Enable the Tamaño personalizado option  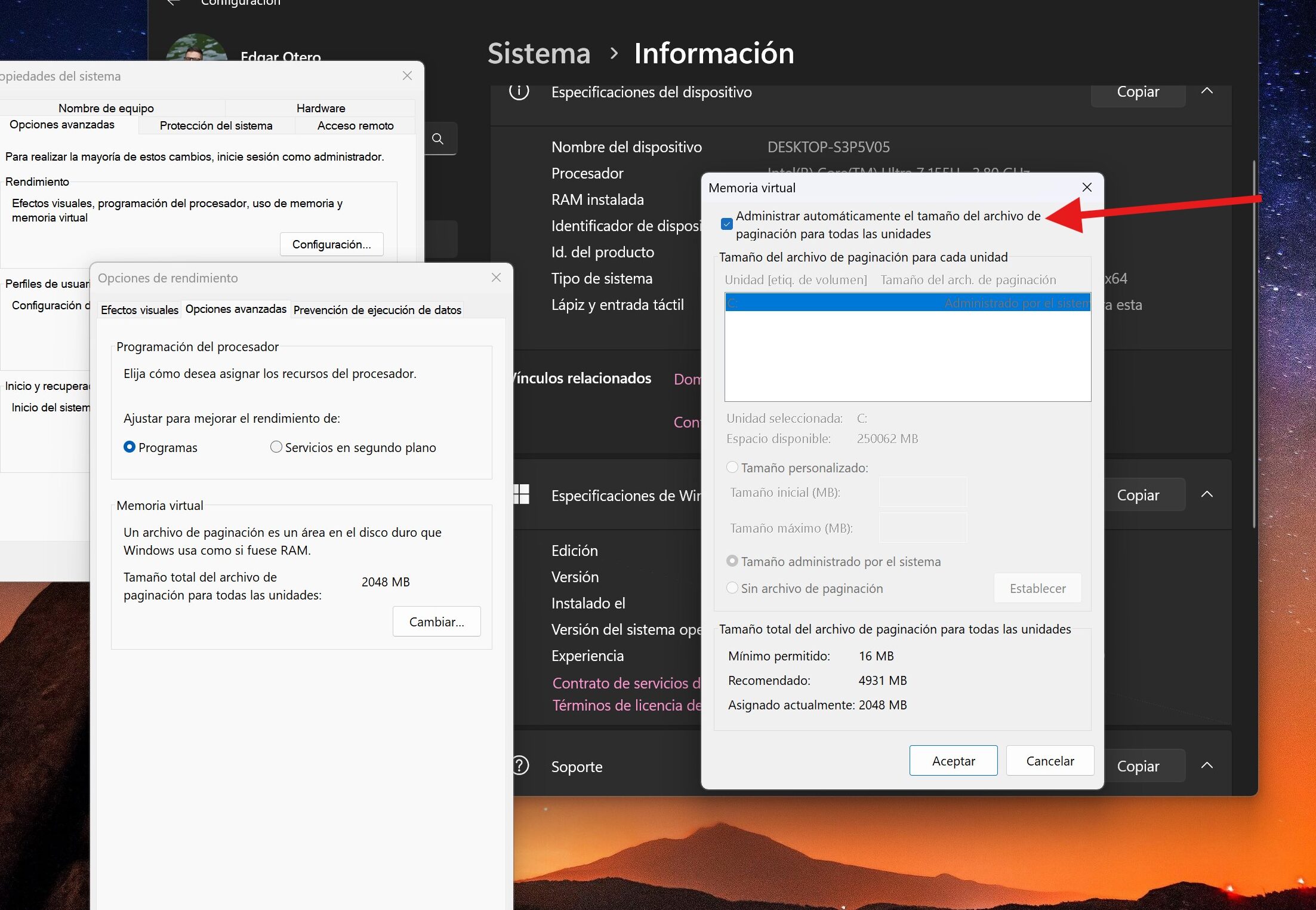pyautogui.click(x=732, y=468)
